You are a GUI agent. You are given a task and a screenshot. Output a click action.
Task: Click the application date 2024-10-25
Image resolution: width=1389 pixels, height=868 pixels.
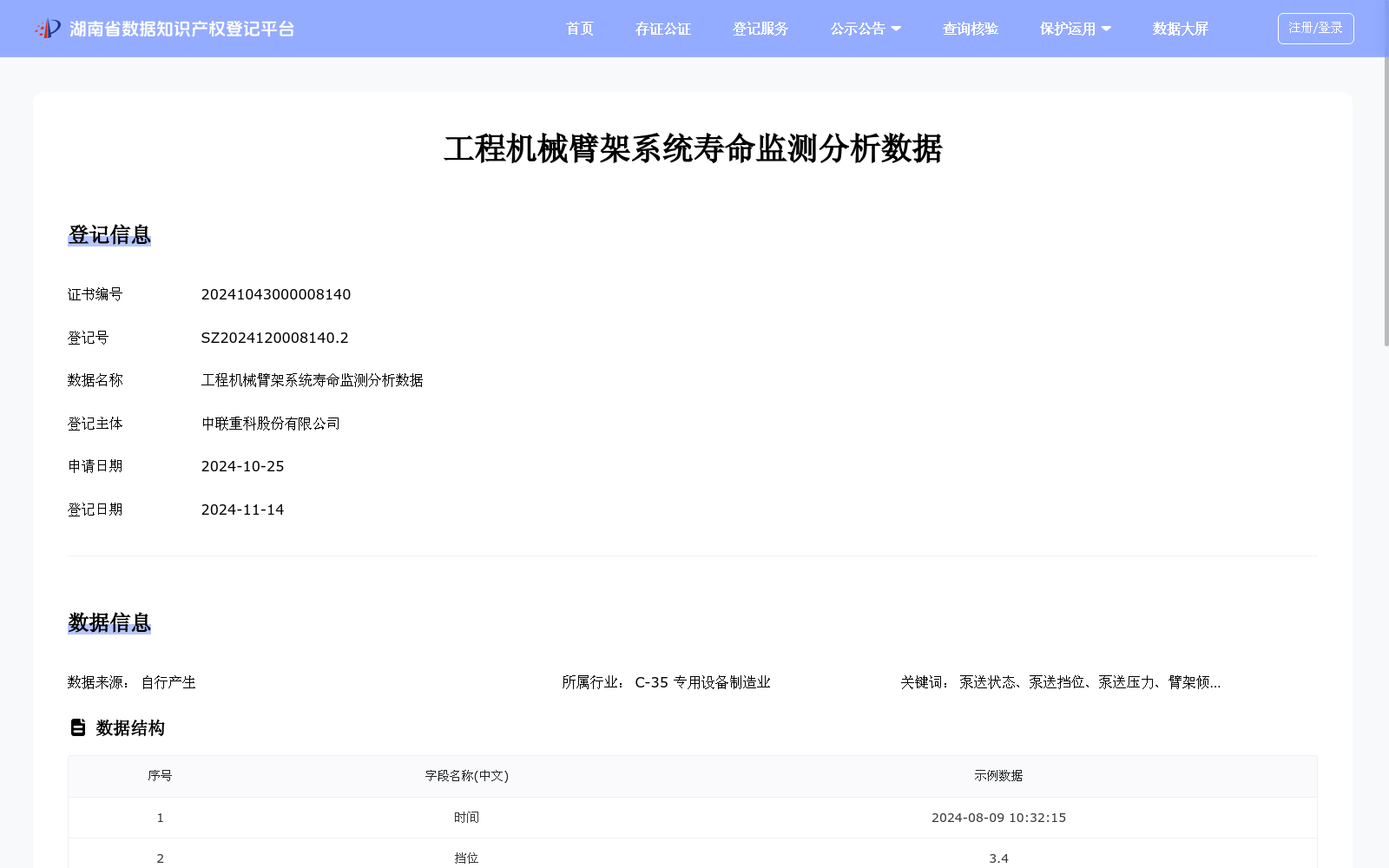point(243,466)
